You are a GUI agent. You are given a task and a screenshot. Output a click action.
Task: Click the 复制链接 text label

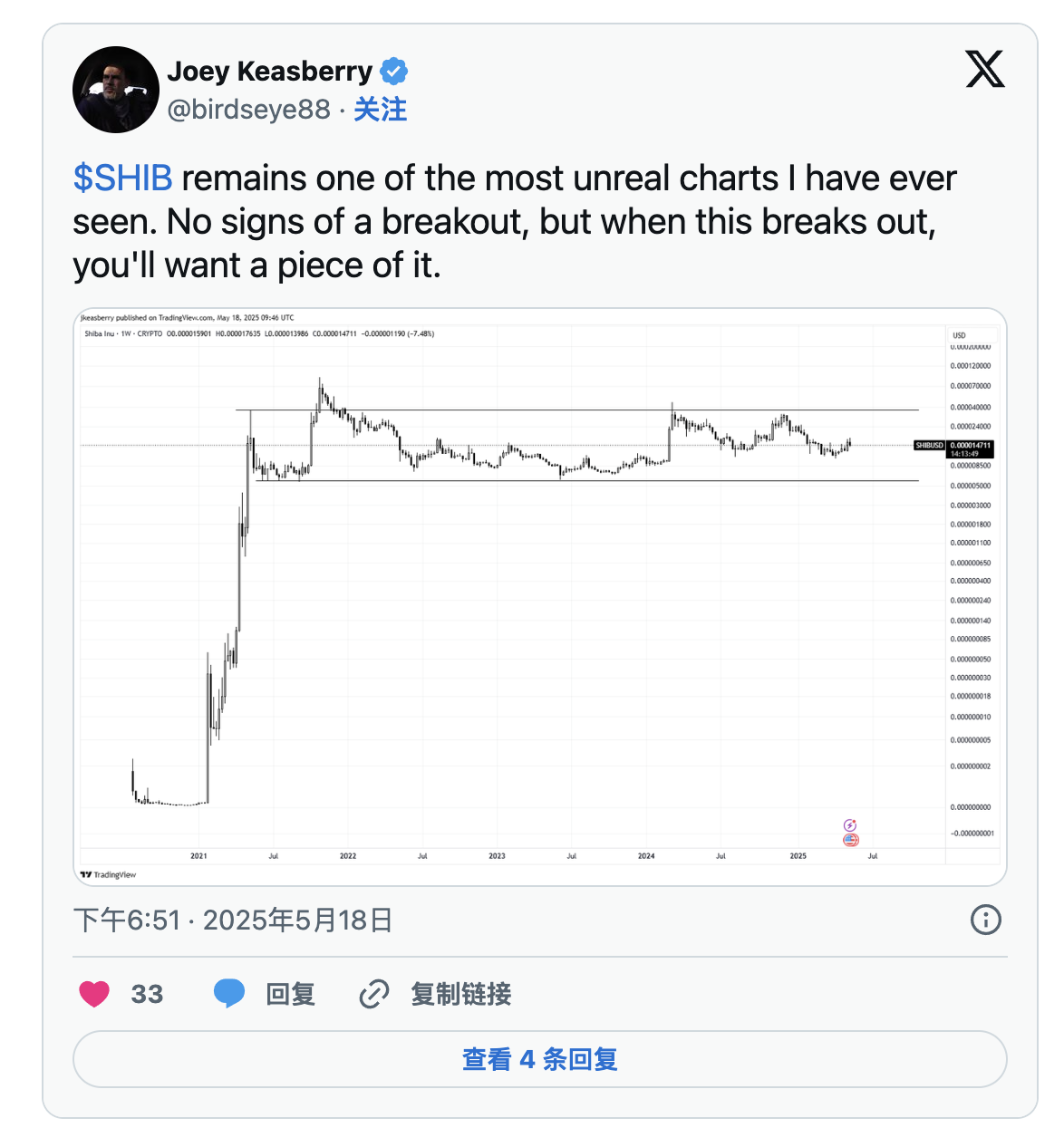(460, 994)
